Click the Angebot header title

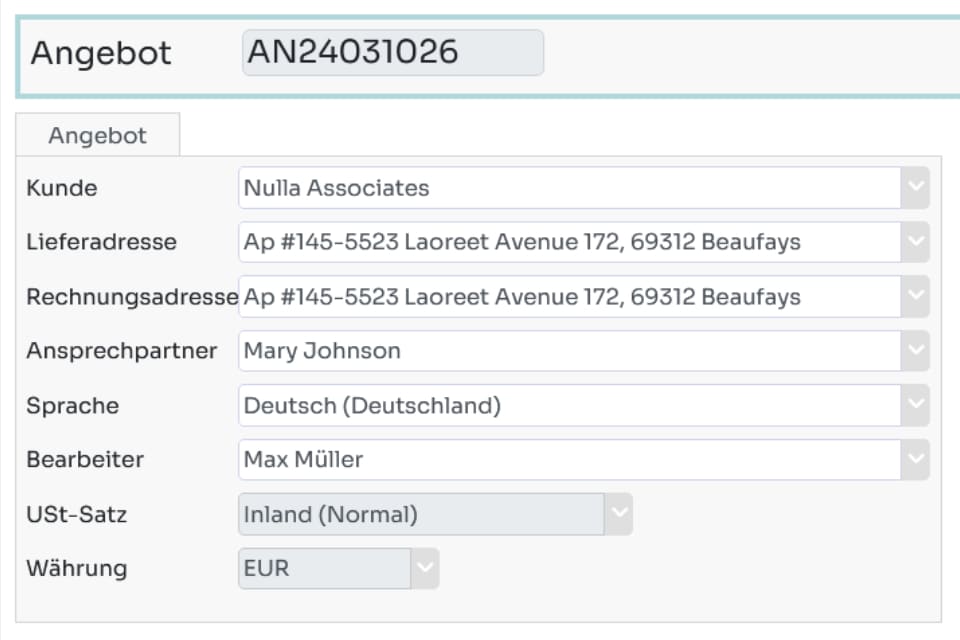101,53
